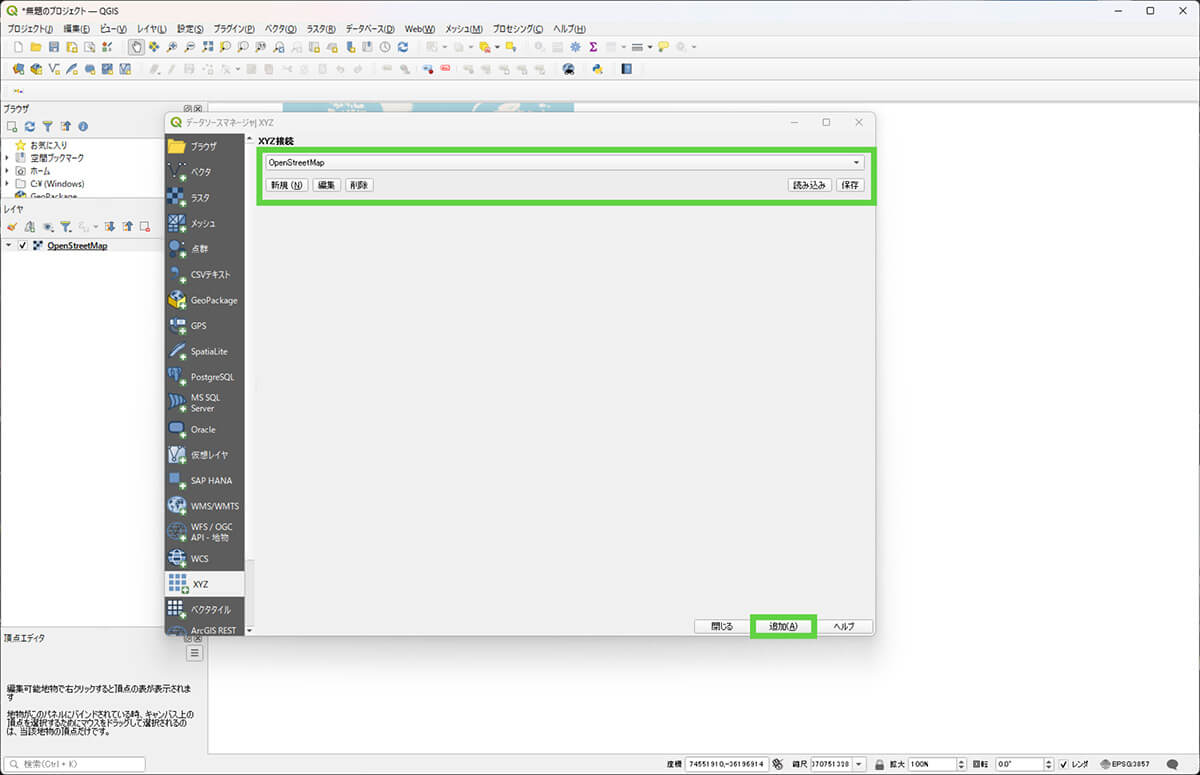Select PostgreSQL in the data source sidebar
The height and width of the screenshot is (775, 1200).
pos(204,377)
